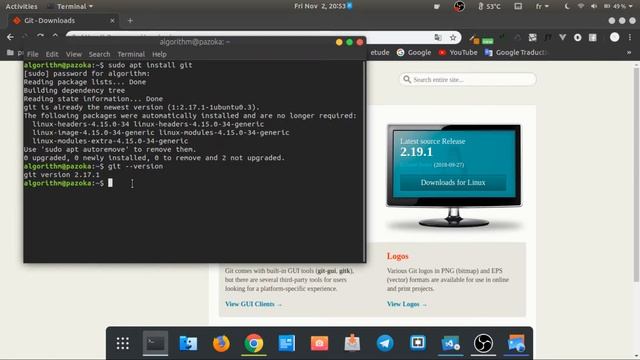Viewport: 640px width, 360px height.
Task: Open the Files manager dock icon
Action: (188, 343)
